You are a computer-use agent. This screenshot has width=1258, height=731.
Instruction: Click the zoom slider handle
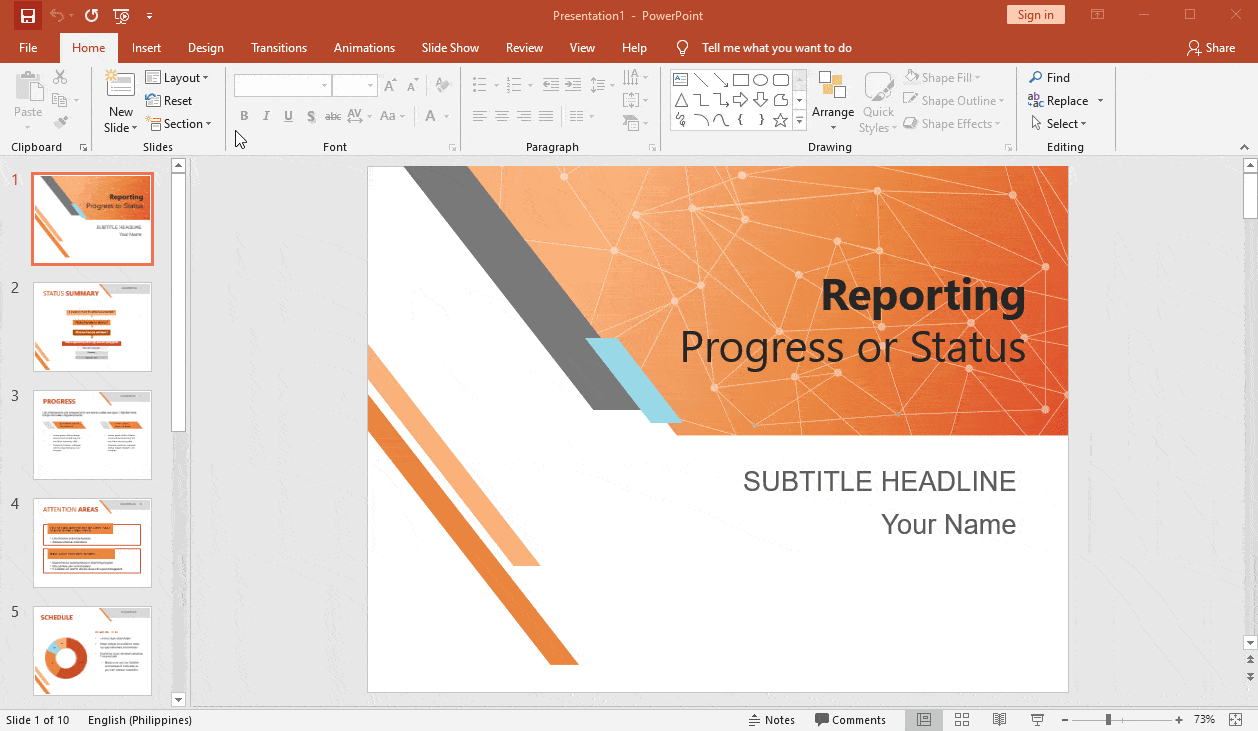pos(1108,720)
